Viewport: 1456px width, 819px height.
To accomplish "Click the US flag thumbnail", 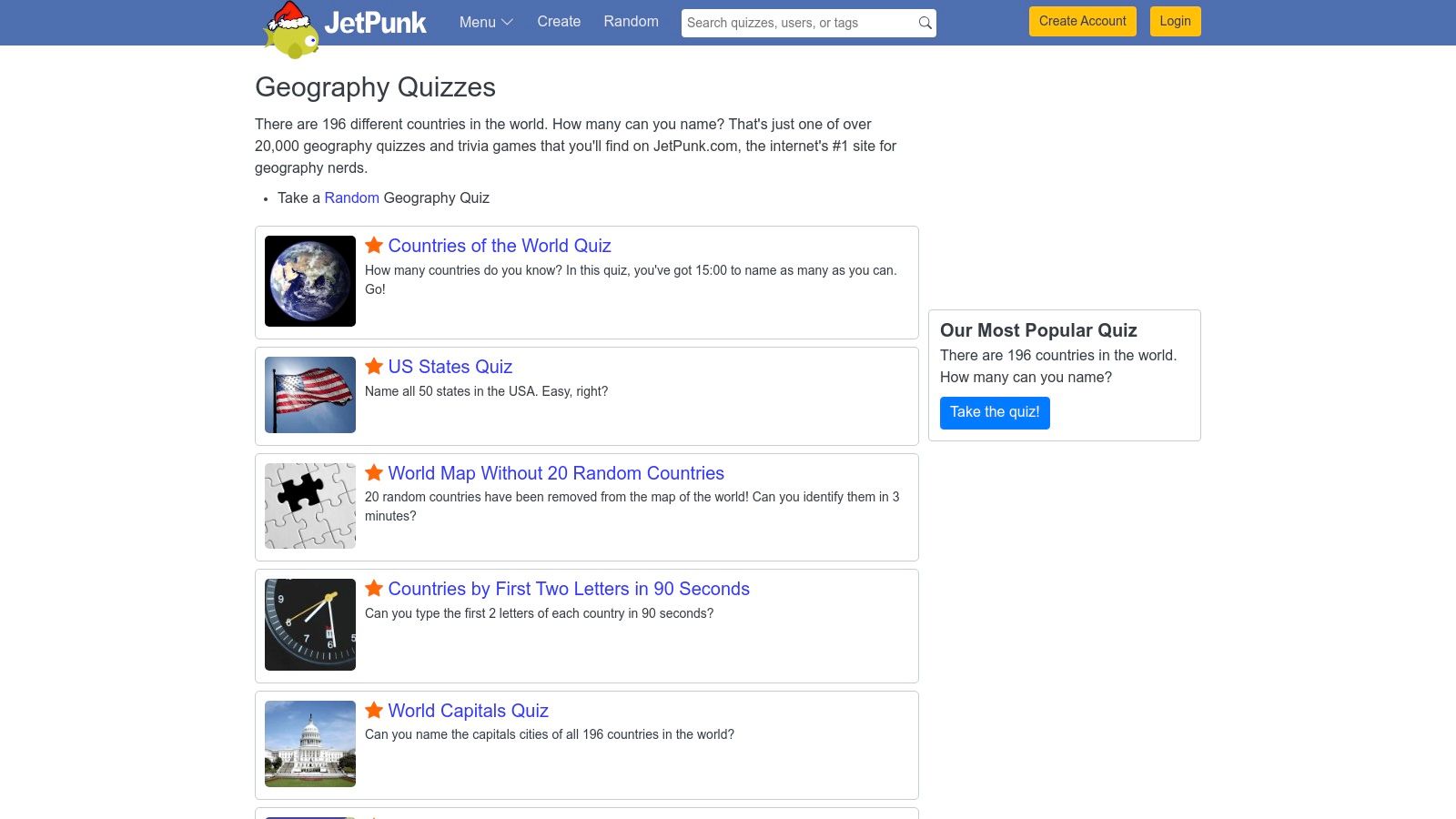I will click(309, 395).
